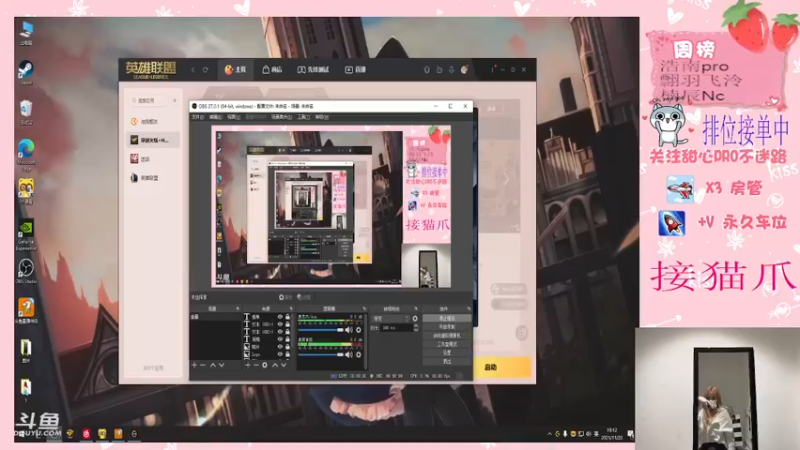800x450 pixels.
Task: Remove the selected source with the minus icon
Action: [256, 365]
